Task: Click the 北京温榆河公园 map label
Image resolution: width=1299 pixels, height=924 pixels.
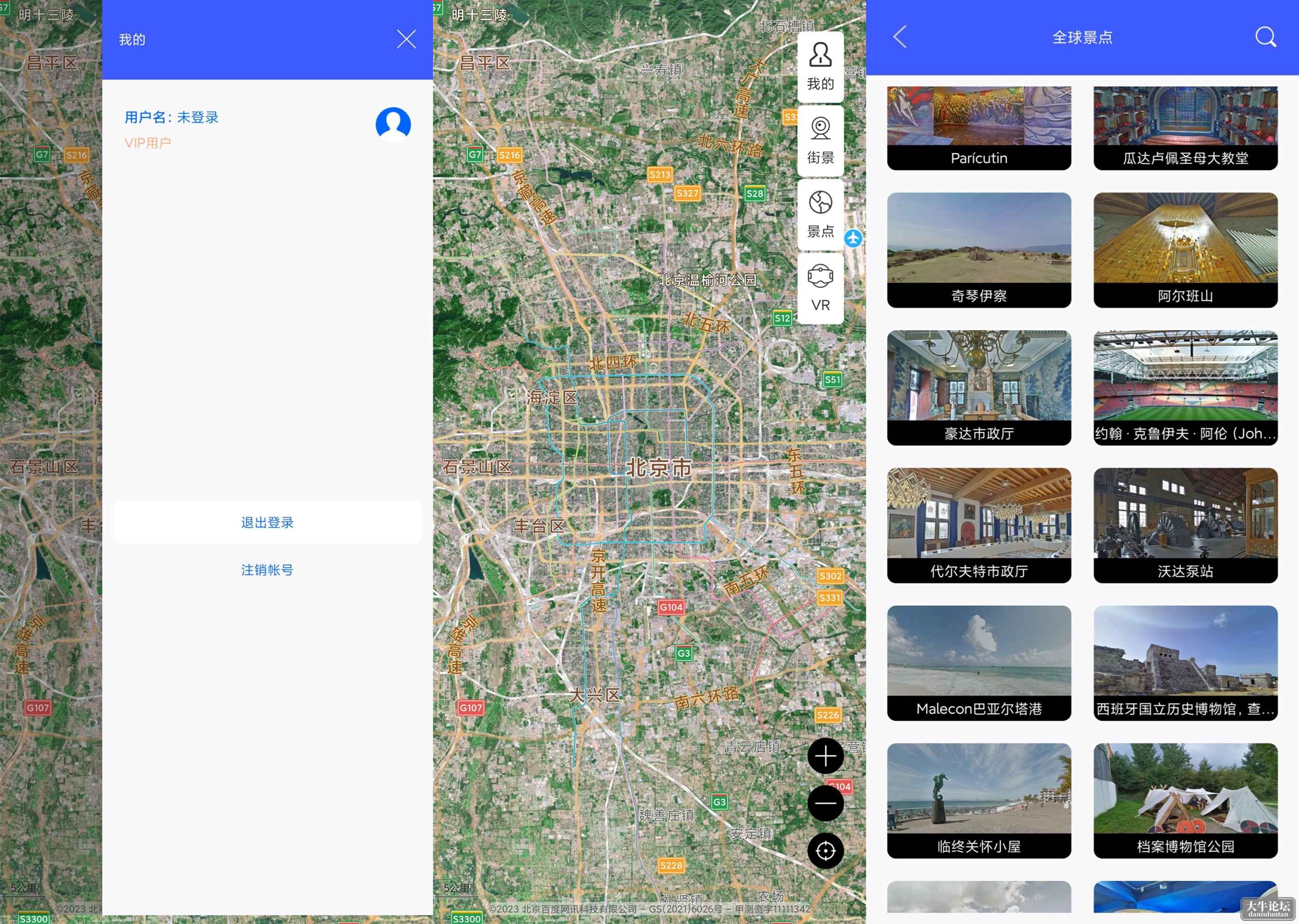Action: [x=707, y=280]
